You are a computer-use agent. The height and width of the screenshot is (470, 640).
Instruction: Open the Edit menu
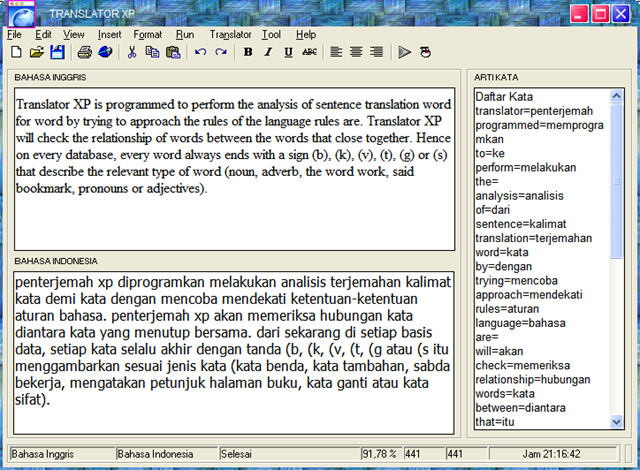[43, 35]
